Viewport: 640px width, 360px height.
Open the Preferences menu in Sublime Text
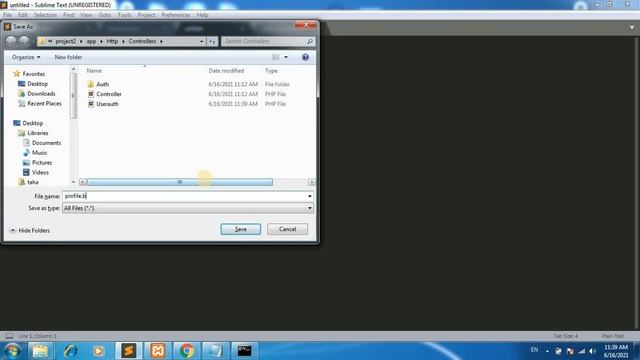[x=176, y=15]
